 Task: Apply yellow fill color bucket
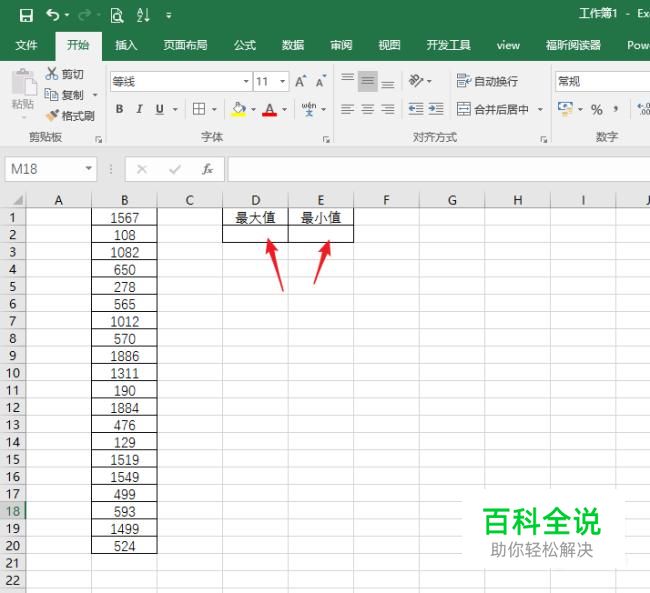(x=239, y=109)
